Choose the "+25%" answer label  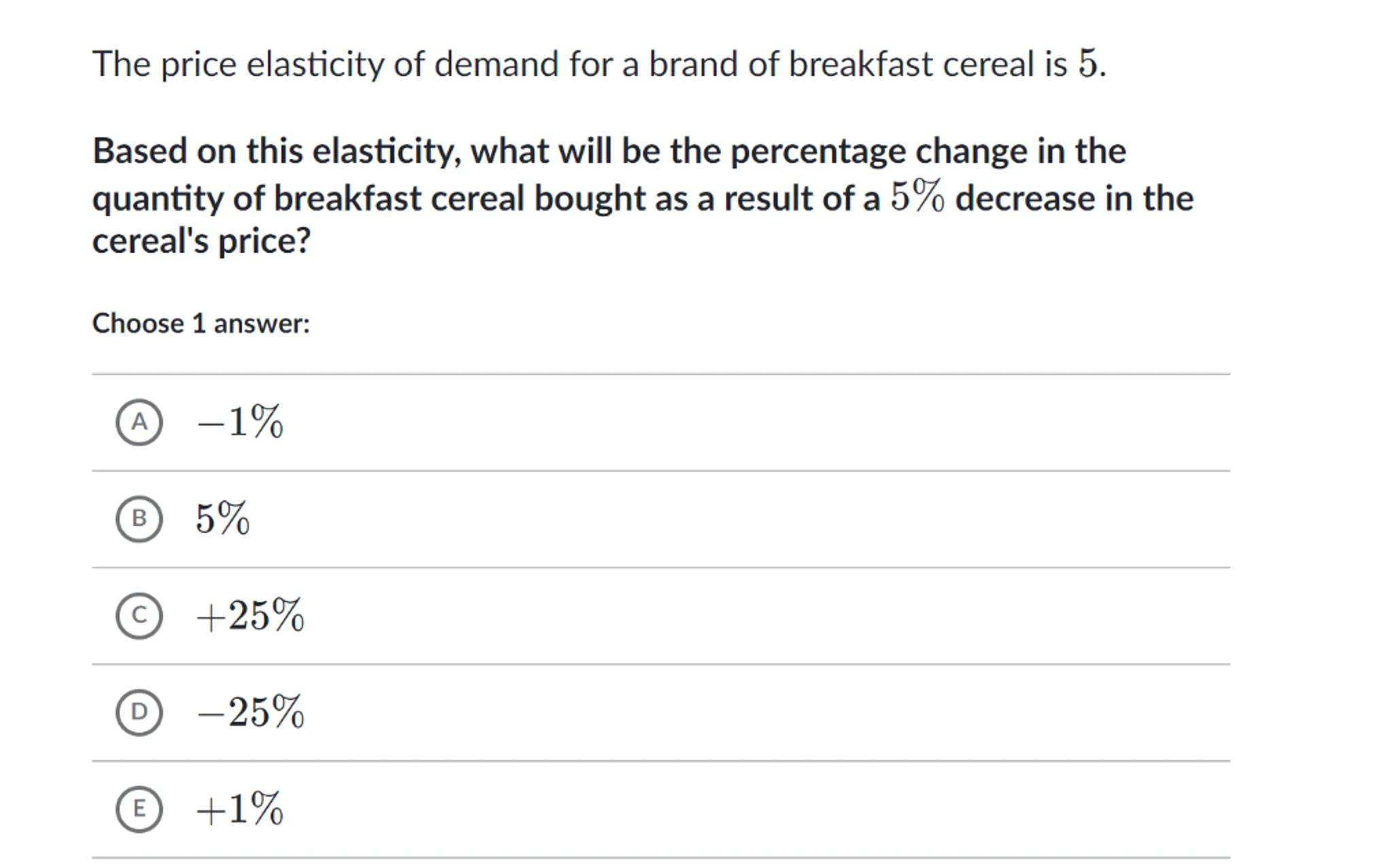250,616
